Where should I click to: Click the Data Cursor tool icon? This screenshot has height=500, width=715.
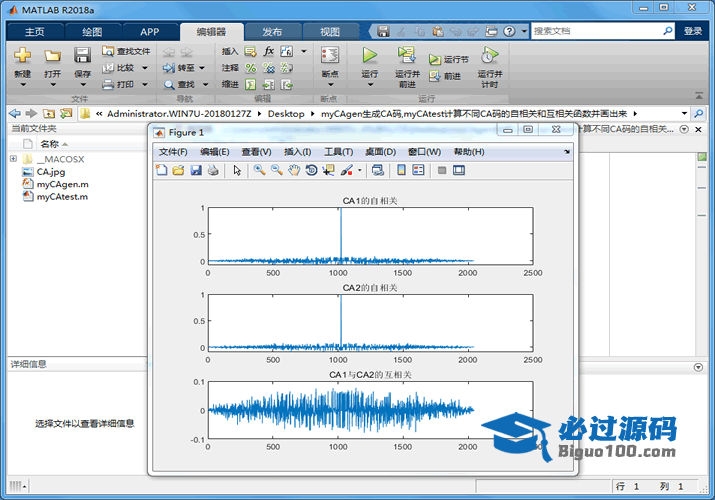pyautogui.click(x=328, y=170)
